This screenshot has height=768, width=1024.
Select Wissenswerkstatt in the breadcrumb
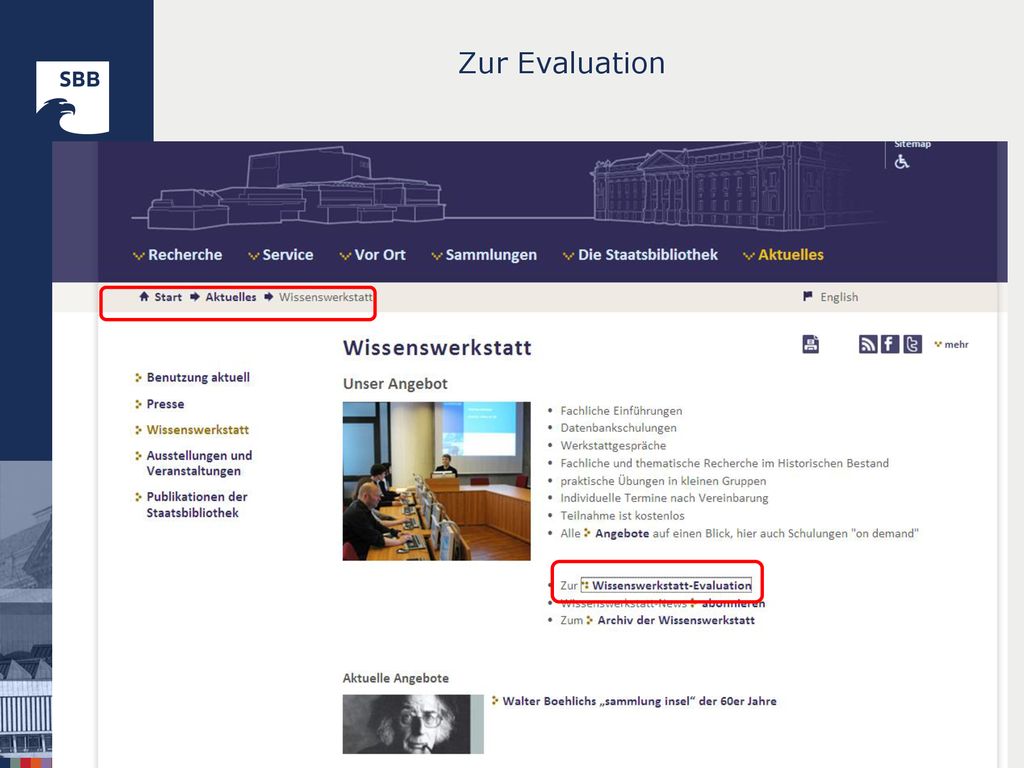326,297
